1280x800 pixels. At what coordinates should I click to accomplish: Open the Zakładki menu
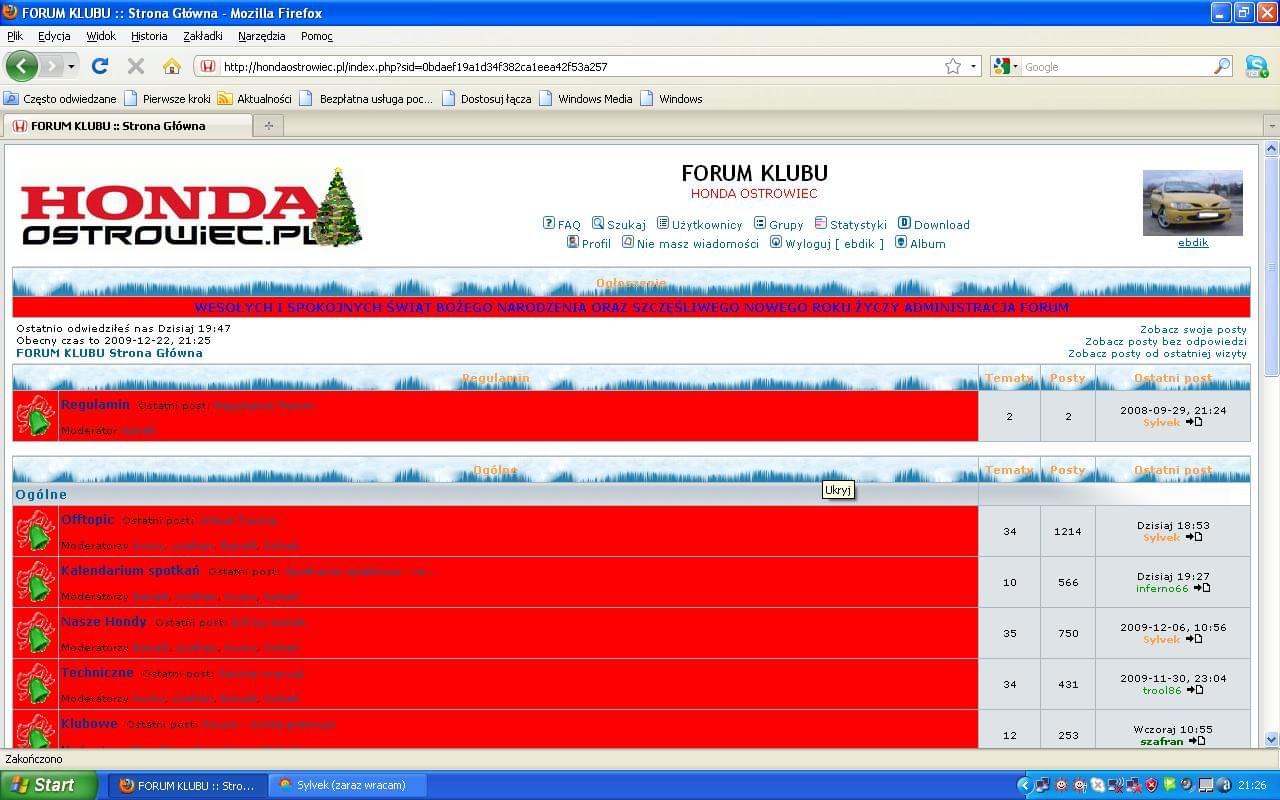[203, 36]
